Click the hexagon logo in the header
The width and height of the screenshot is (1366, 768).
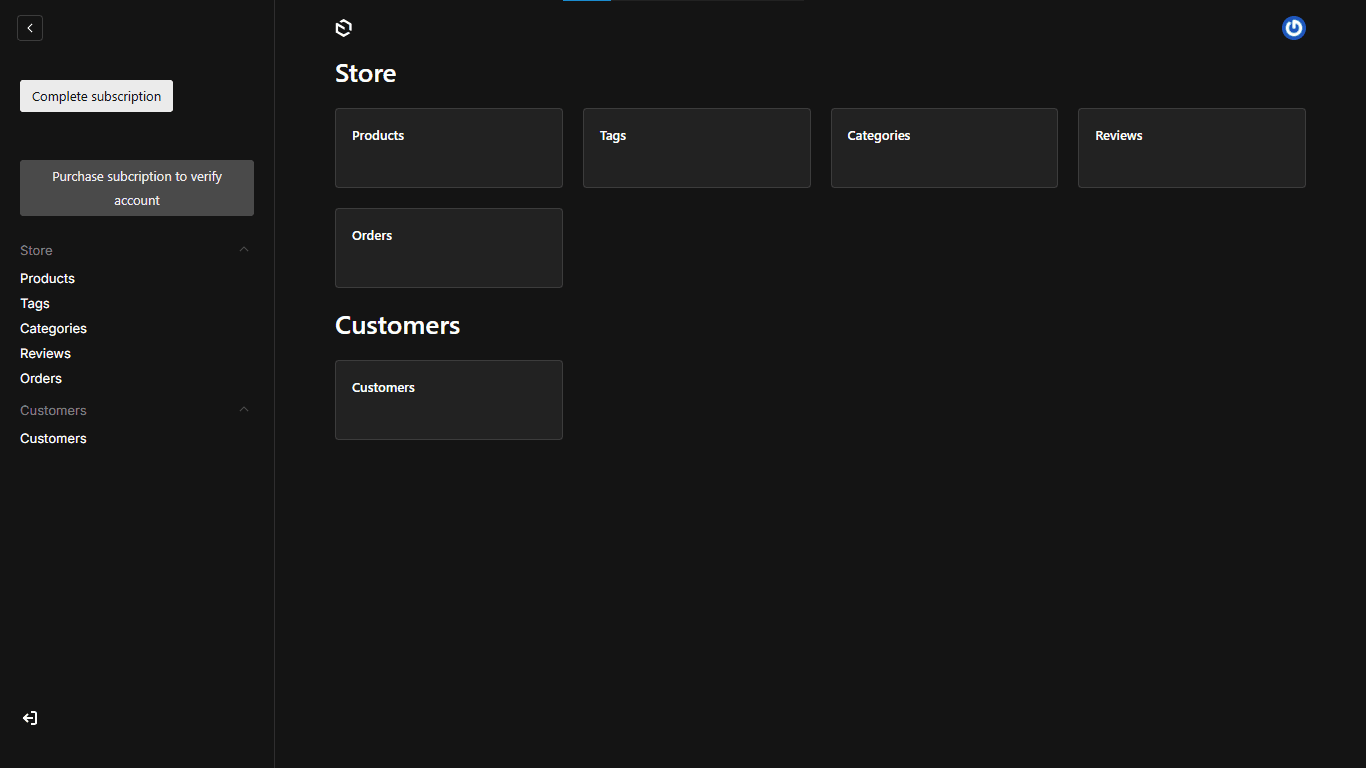click(344, 28)
